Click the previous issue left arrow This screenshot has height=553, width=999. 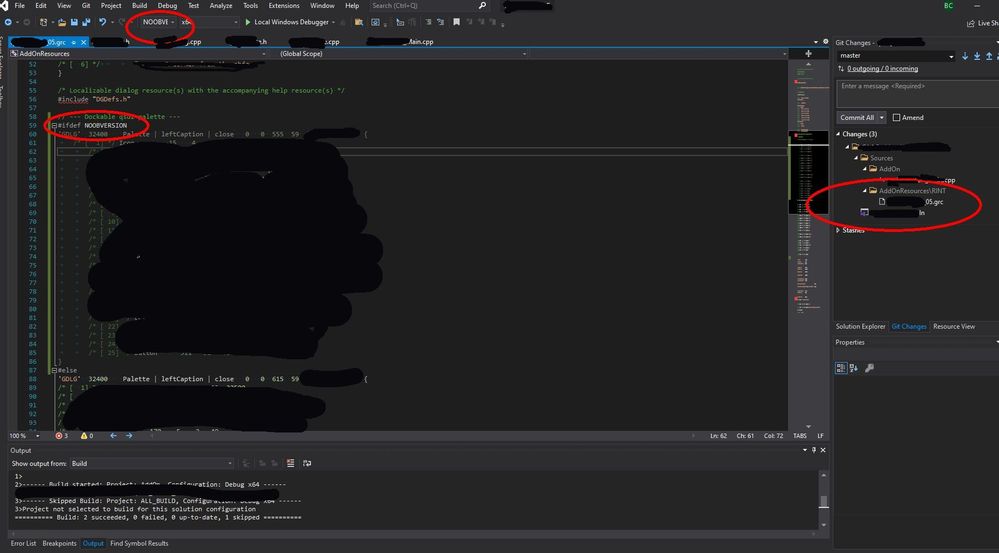point(113,436)
